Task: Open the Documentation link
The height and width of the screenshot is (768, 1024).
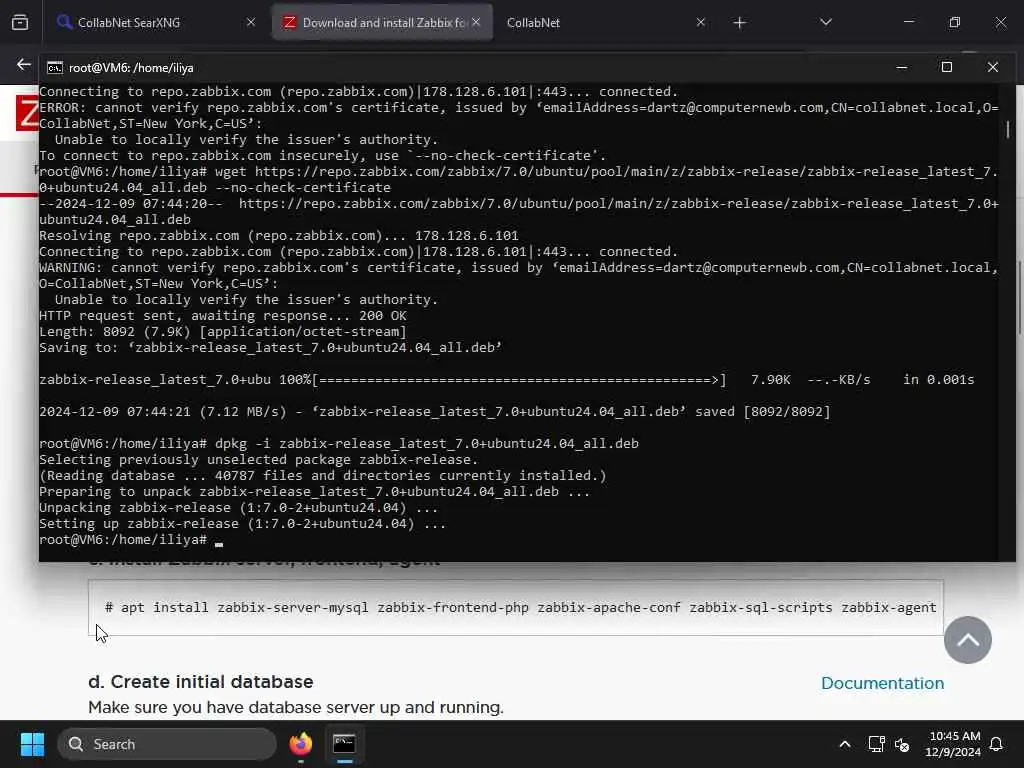Action: 882,683
